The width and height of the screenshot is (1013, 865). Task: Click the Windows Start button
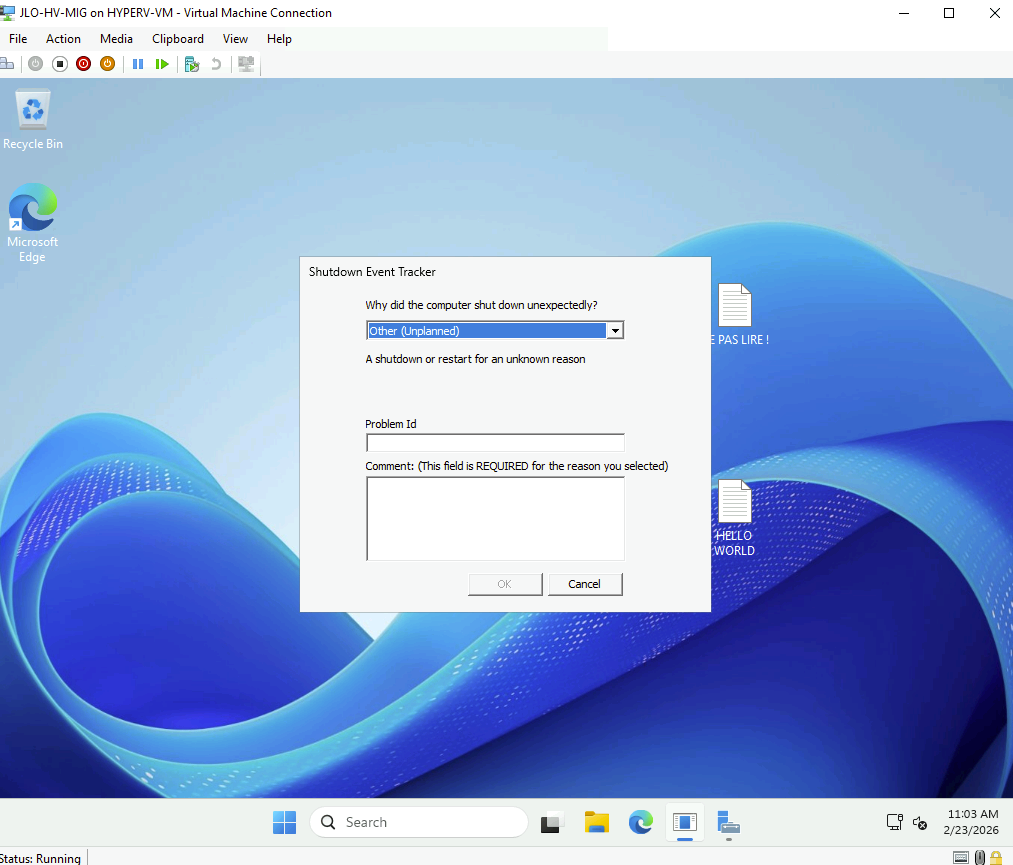tap(284, 822)
